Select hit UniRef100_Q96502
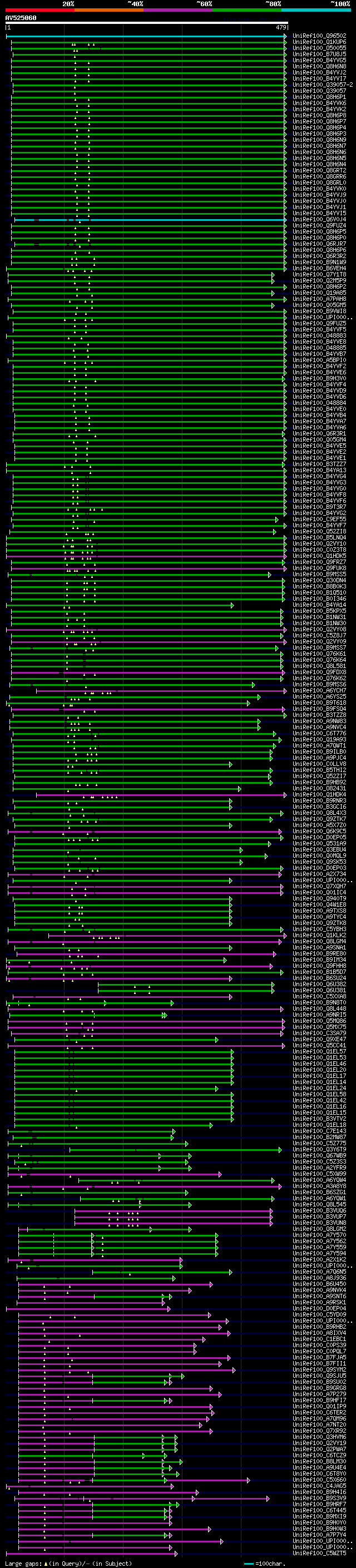 point(319,36)
